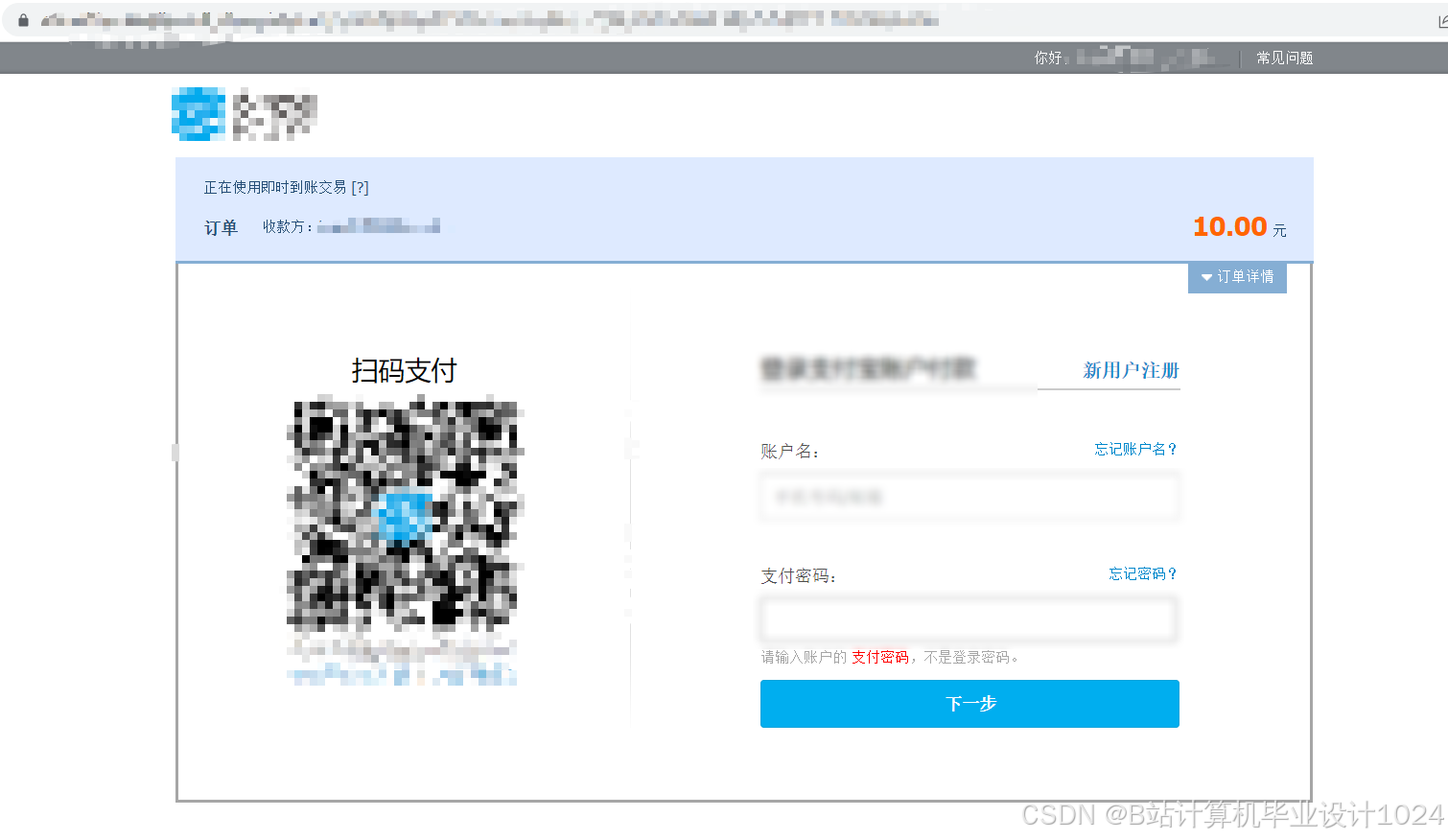Click the lock icon in address bar
This screenshot has width=1448, height=840.
click(24, 20)
